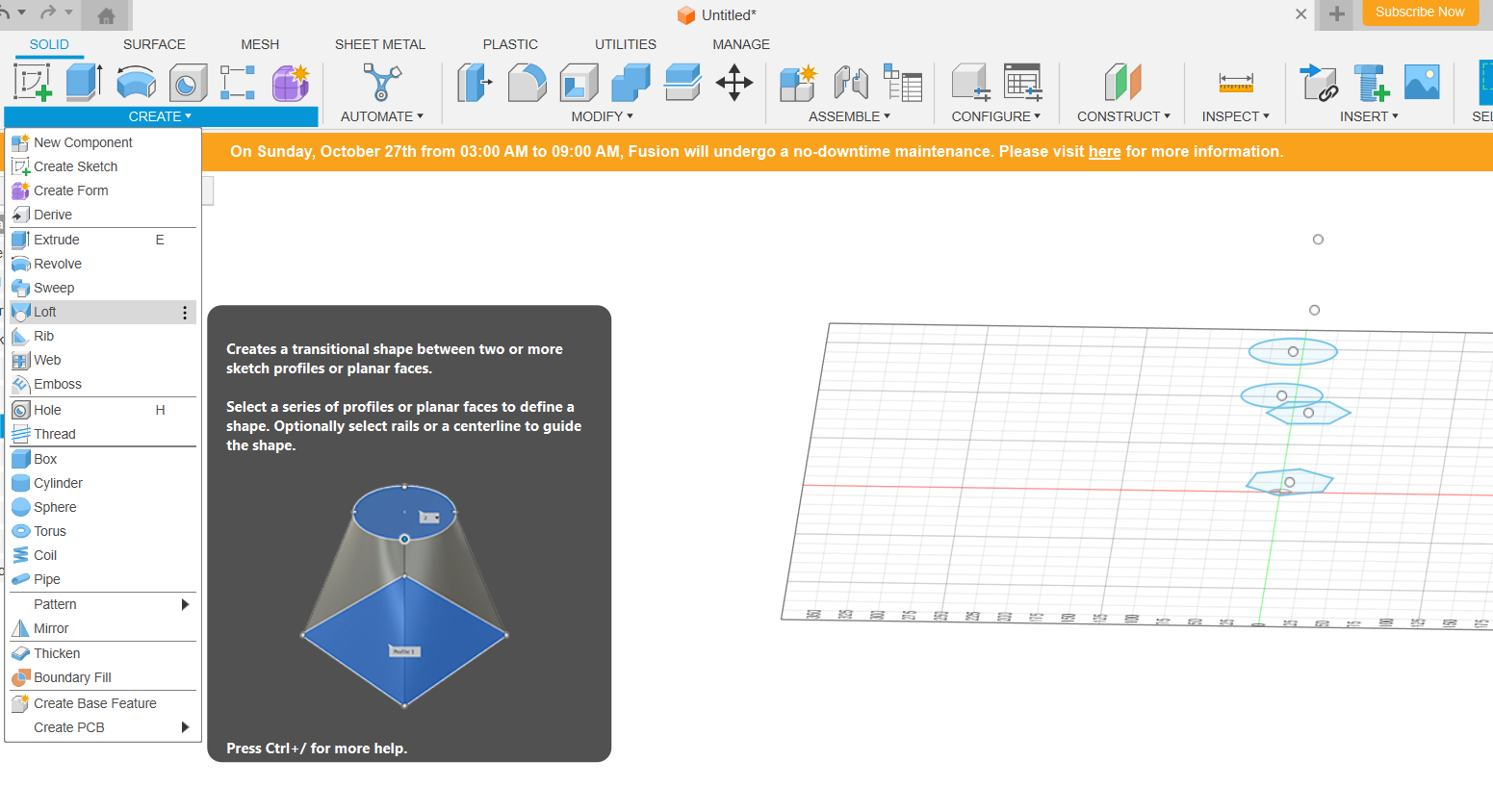Select Thread menu entry
1493x812 pixels.
coord(103,434)
